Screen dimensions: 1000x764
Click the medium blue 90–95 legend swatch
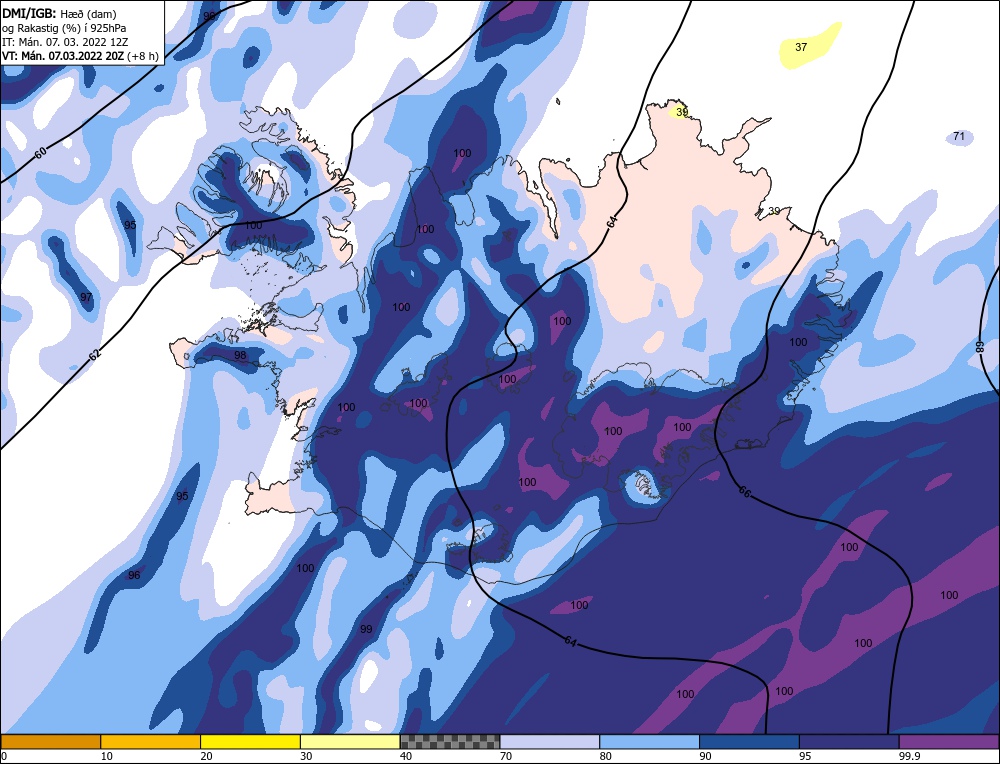(749, 741)
